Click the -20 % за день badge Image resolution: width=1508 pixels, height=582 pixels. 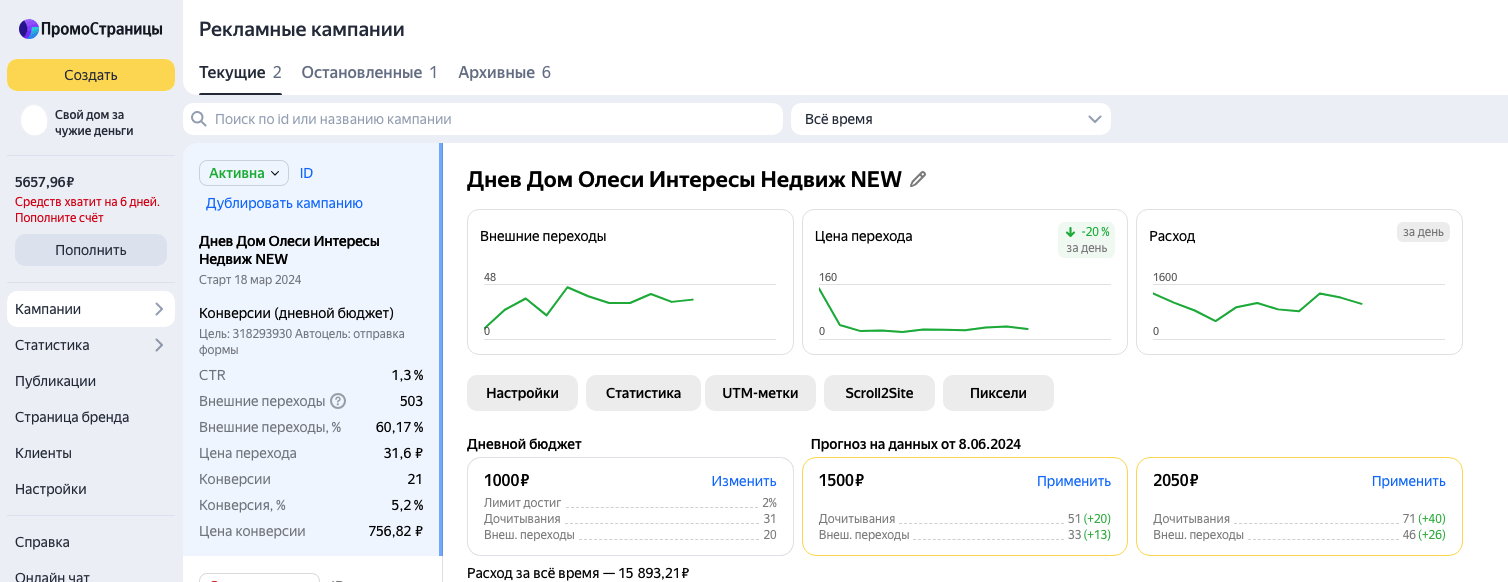coord(1086,240)
